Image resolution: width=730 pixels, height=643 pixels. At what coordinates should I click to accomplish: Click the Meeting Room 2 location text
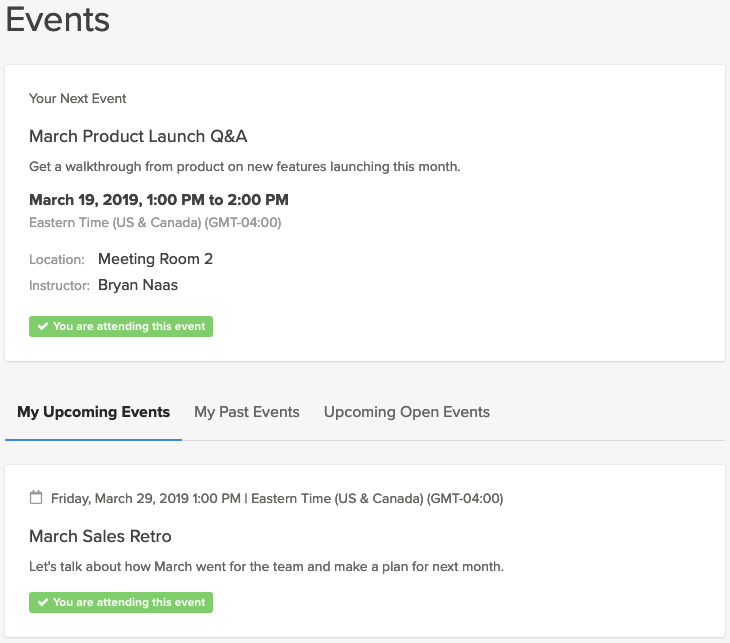pyautogui.click(x=155, y=259)
